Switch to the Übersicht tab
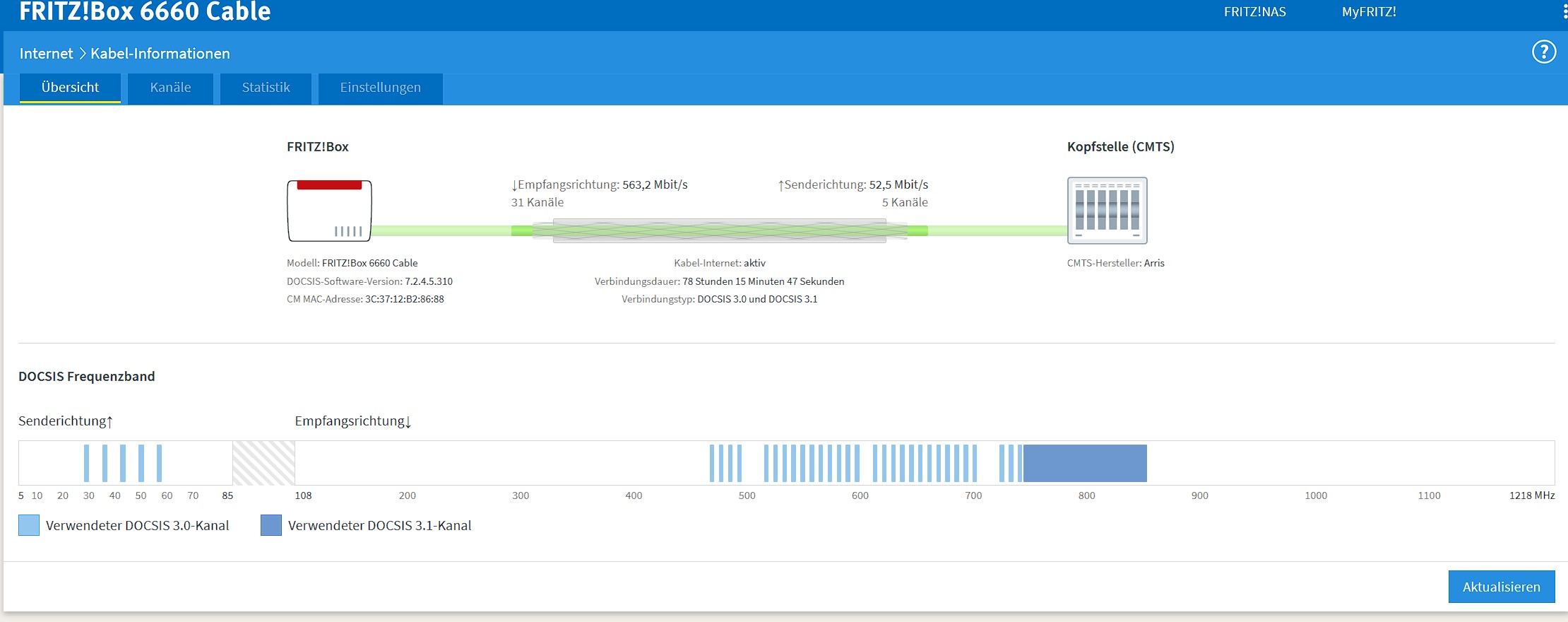The width and height of the screenshot is (1568, 622). (x=70, y=88)
